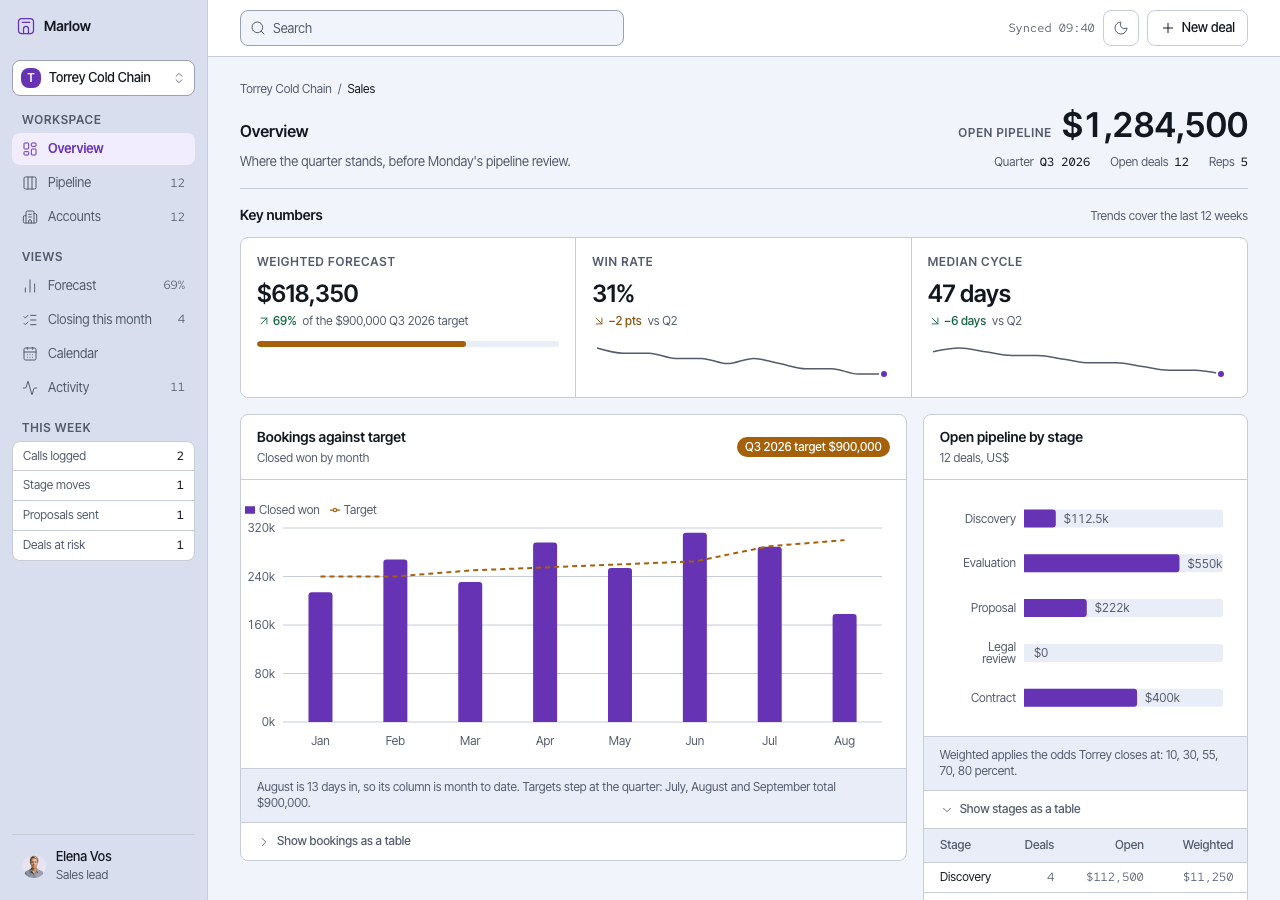1280x900 pixels.
Task: Click the median cycle sparkline end dot
Action: point(1220,374)
